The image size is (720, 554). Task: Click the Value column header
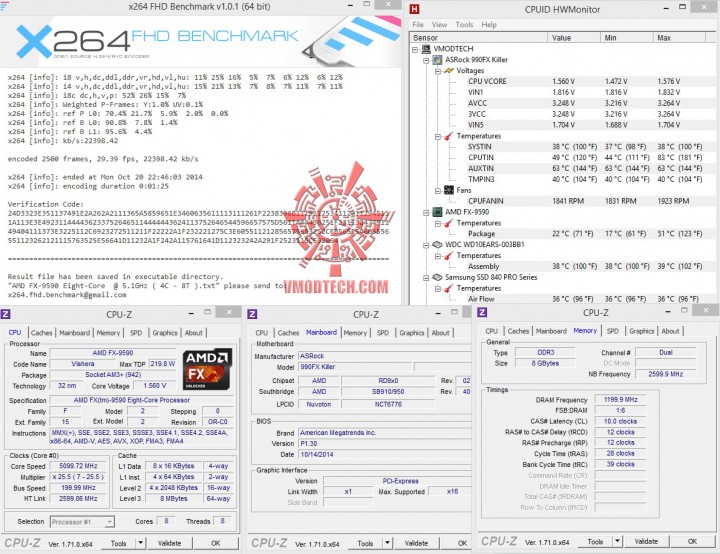click(574, 38)
